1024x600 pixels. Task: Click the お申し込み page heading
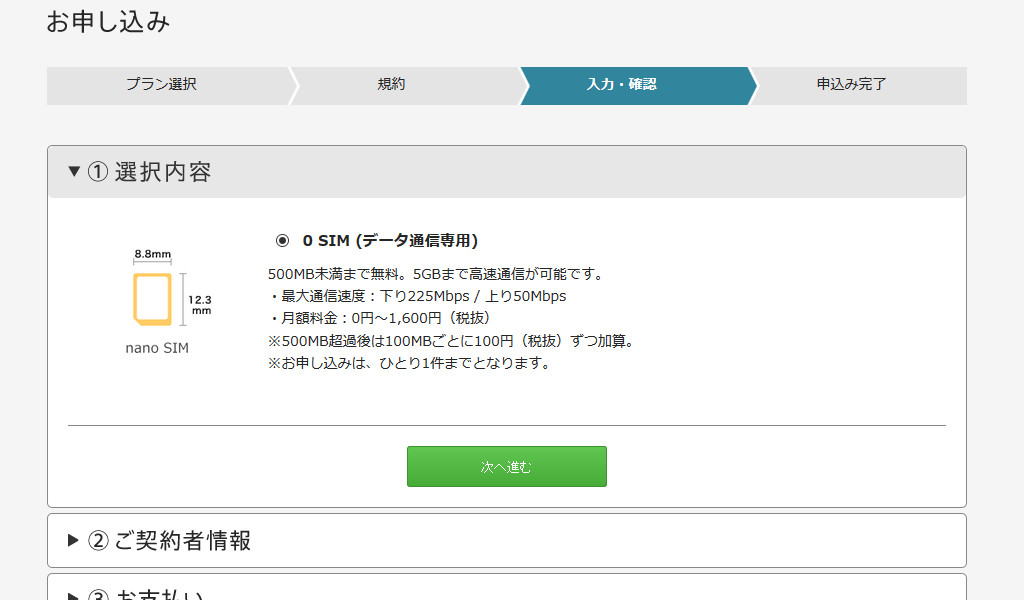tap(108, 22)
